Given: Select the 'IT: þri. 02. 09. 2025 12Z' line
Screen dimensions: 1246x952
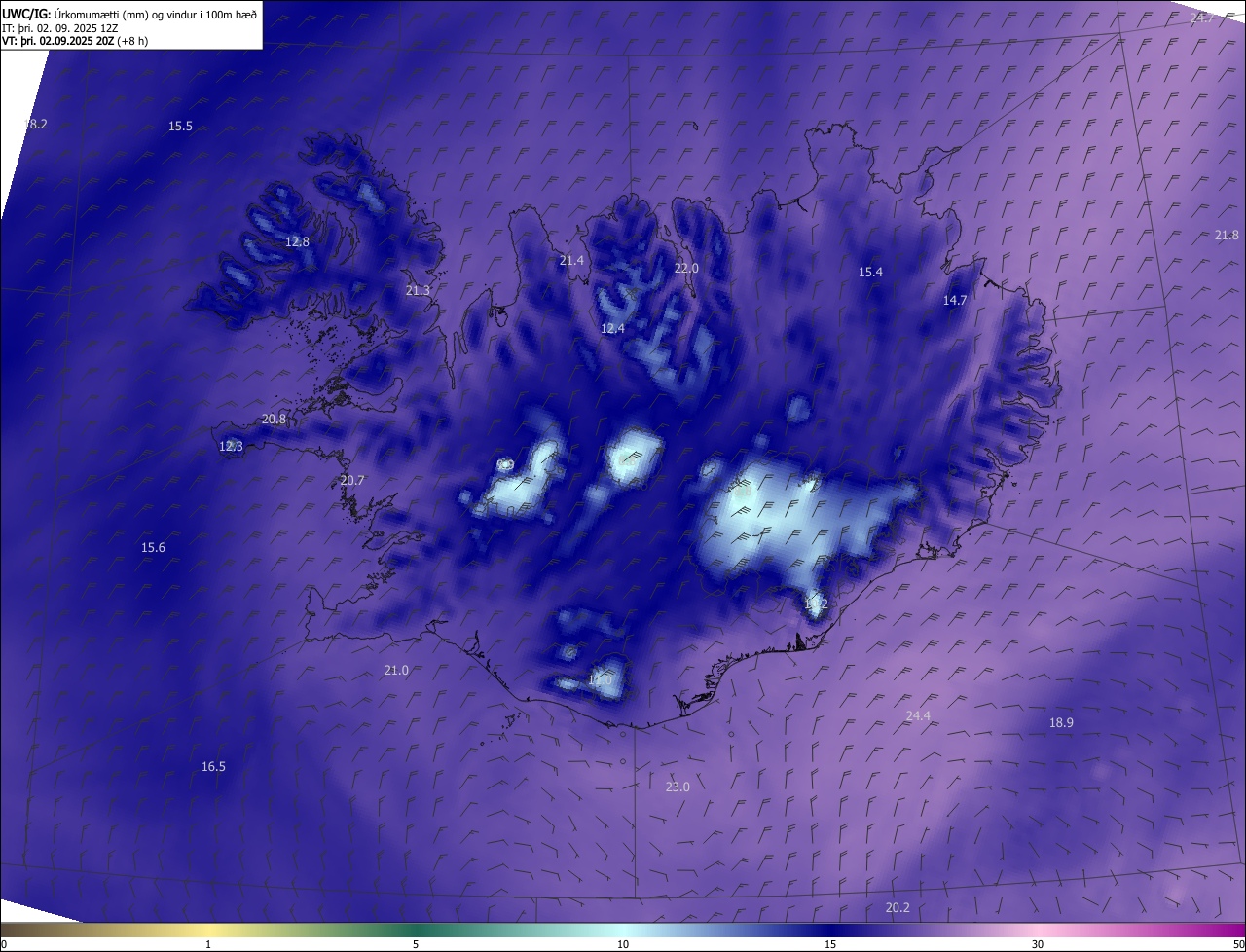Looking at the screenshot, I should point(60,28).
